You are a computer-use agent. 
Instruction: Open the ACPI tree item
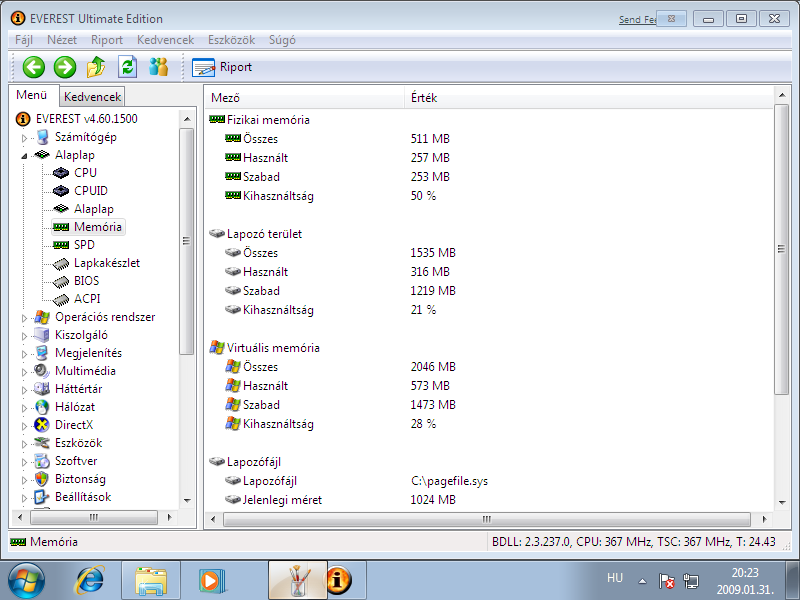tap(87, 298)
